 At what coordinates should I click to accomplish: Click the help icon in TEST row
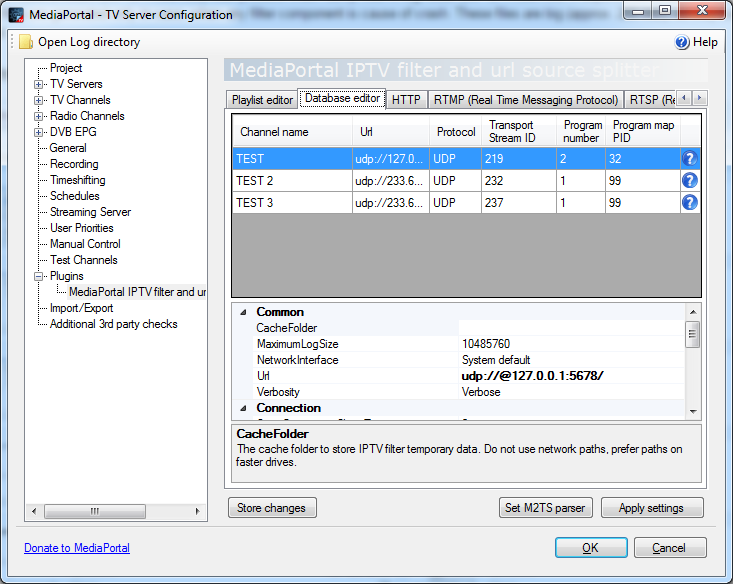pyautogui.click(x=690, y=159)
